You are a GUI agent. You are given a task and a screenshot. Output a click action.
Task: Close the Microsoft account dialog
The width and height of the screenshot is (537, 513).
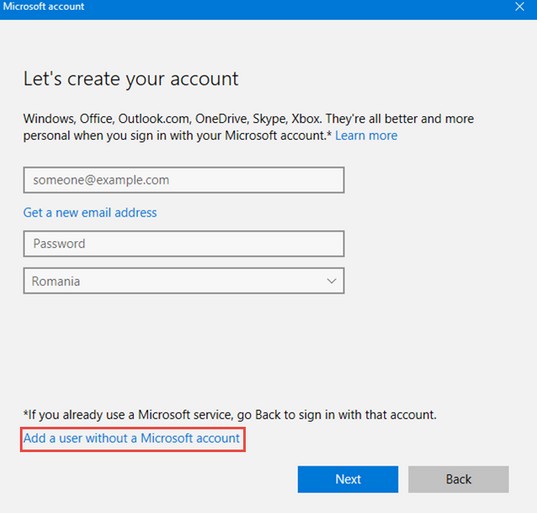pos(519,7)
